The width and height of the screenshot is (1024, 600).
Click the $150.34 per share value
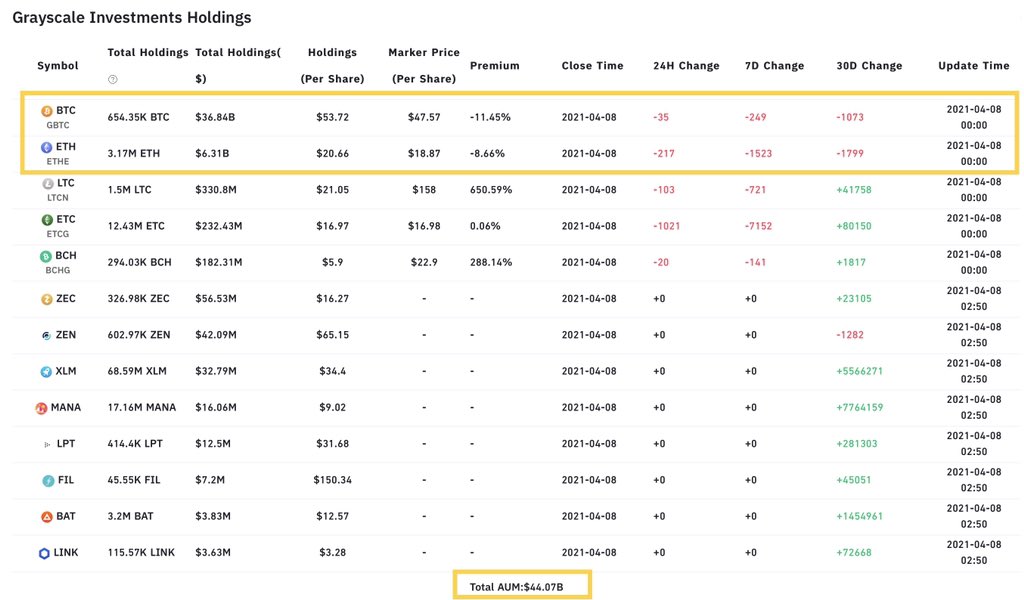[x=332, y=480]
